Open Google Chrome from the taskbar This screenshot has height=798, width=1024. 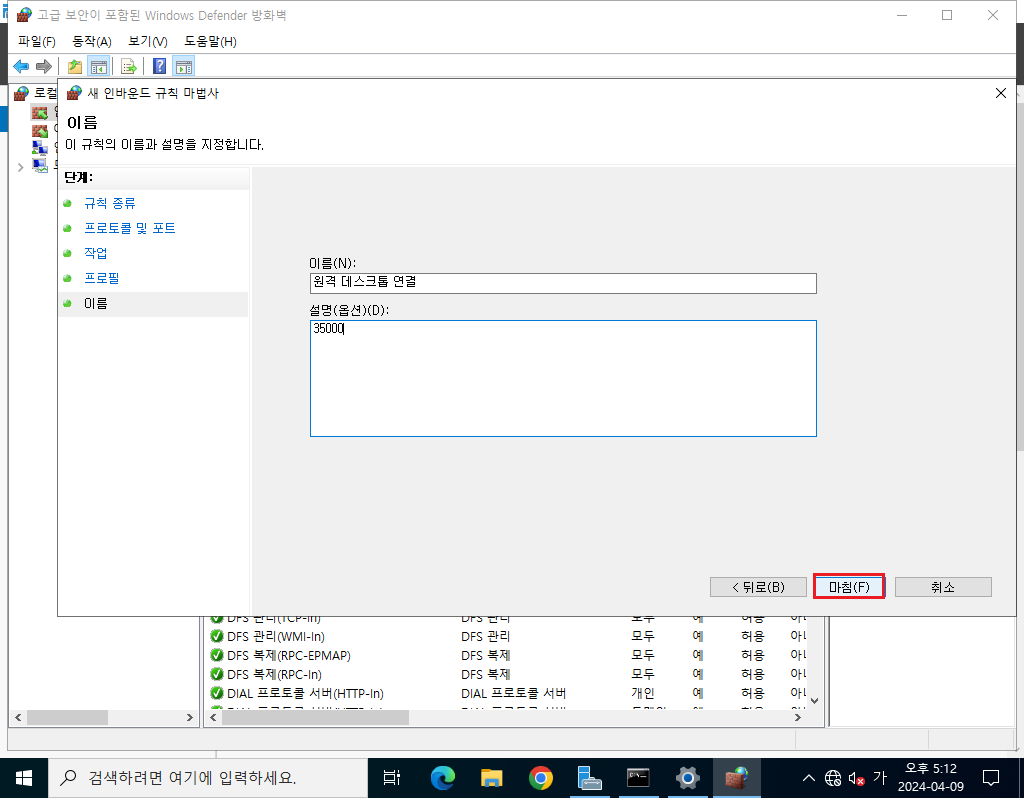pos(540,778)
